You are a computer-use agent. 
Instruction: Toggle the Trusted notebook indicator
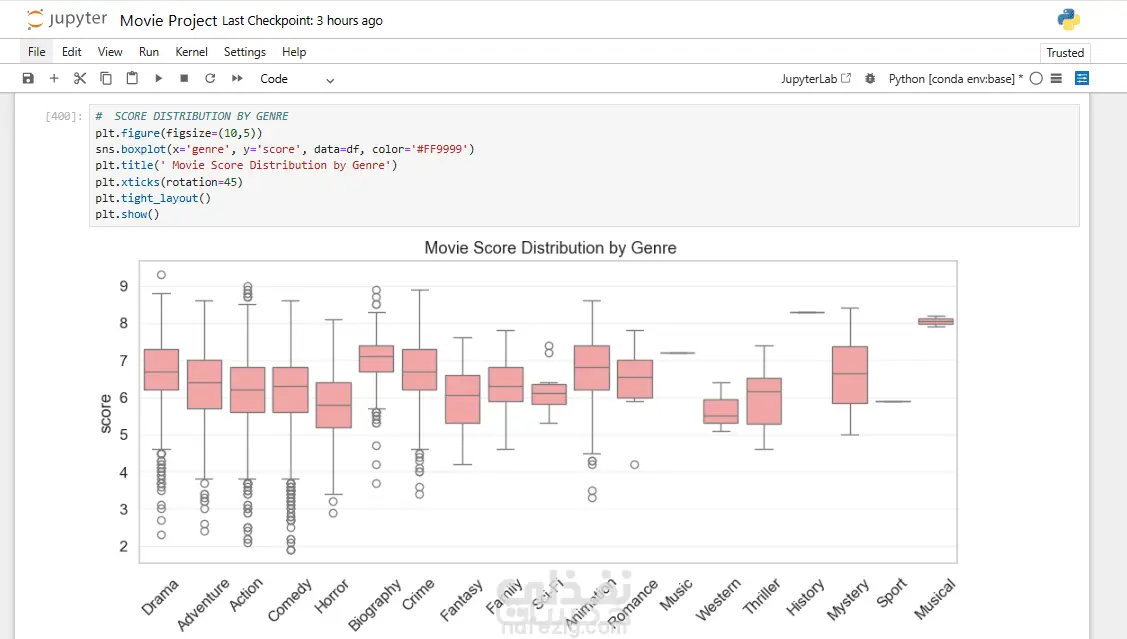[x=1065, y=53]
